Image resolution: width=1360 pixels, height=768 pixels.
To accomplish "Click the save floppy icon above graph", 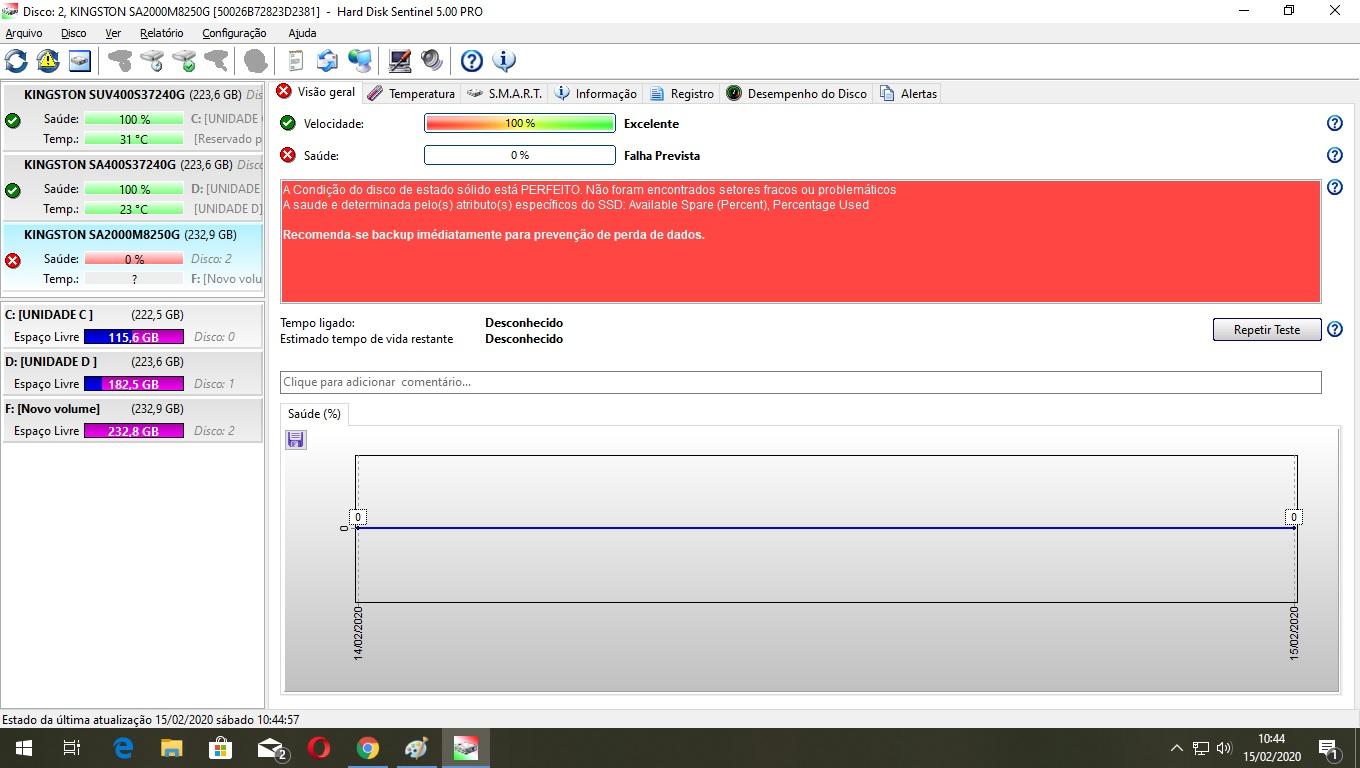I will (296, 440).
